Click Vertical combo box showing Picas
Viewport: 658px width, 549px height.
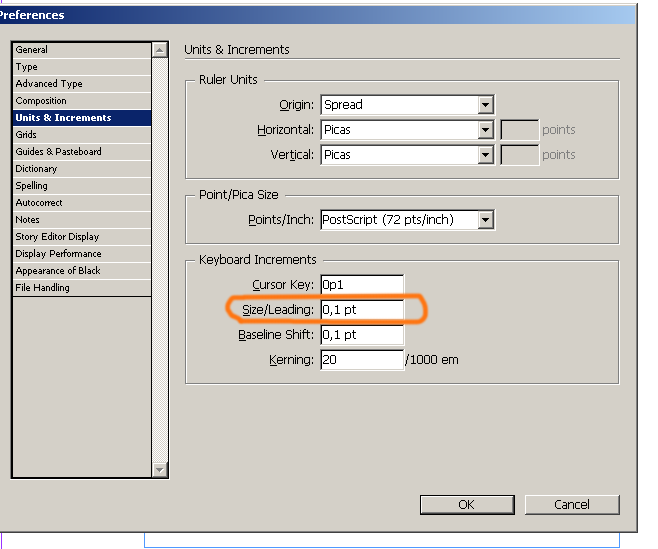[x=407, y=155]
